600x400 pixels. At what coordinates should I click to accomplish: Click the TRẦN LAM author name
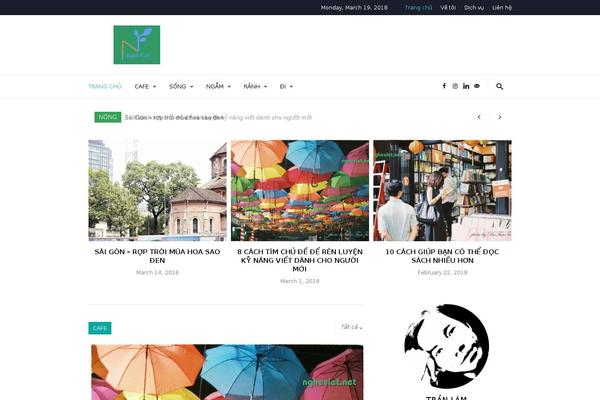(446, 398)
